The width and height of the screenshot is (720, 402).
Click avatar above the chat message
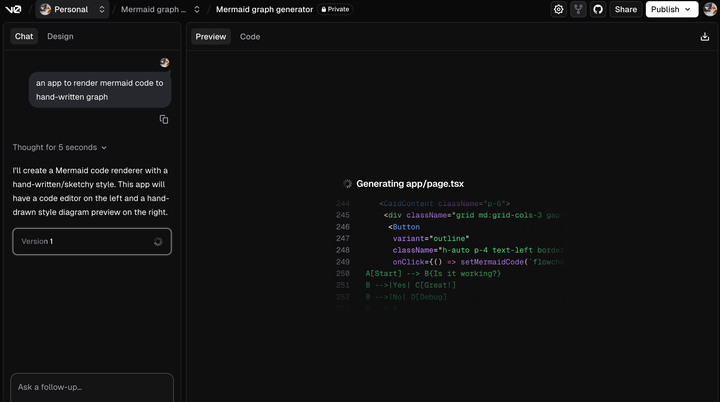pyautogui.click(x=164, y=62)
